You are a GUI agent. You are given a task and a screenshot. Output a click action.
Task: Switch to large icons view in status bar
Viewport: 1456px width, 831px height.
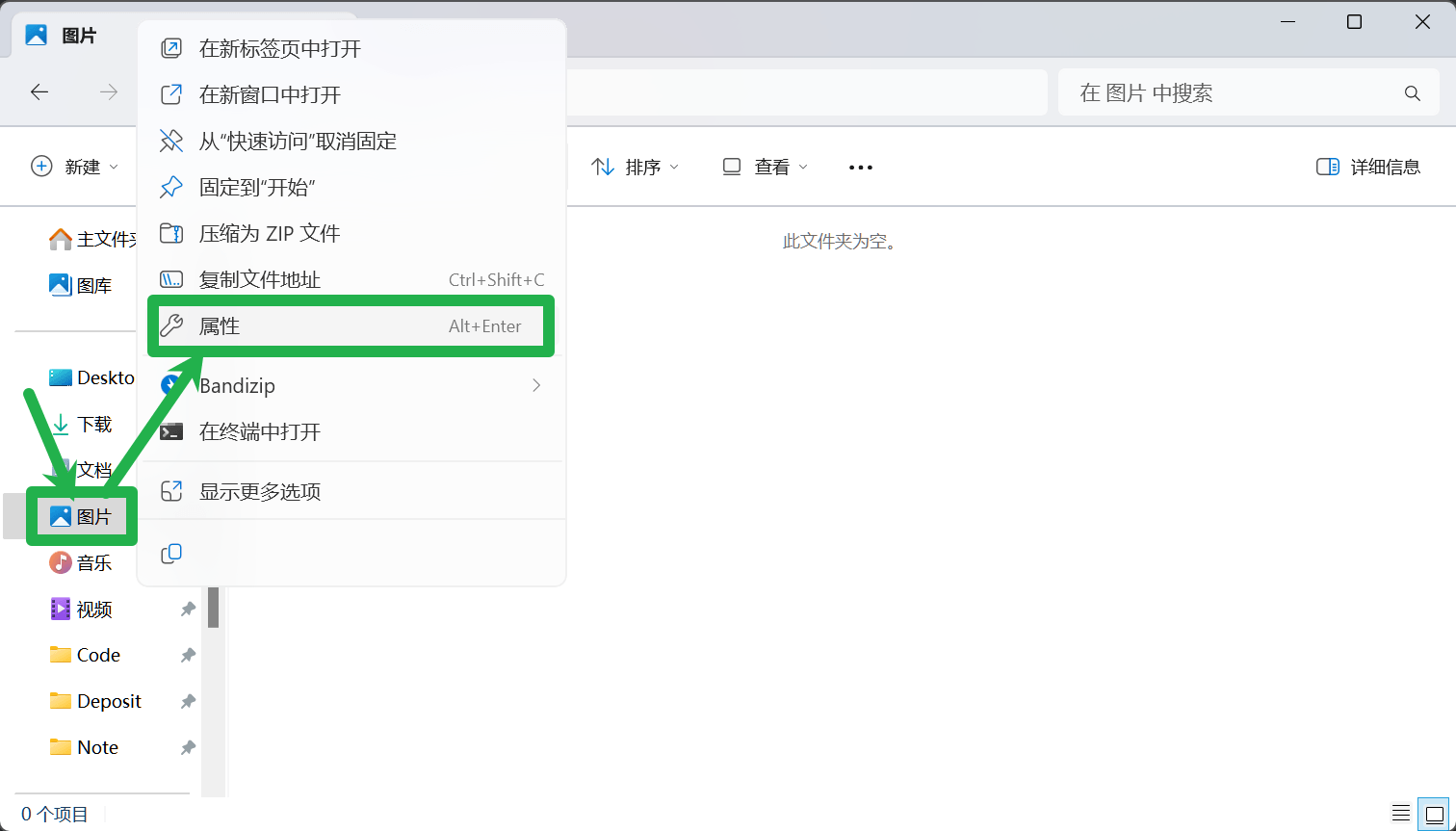coord(1435,814)
